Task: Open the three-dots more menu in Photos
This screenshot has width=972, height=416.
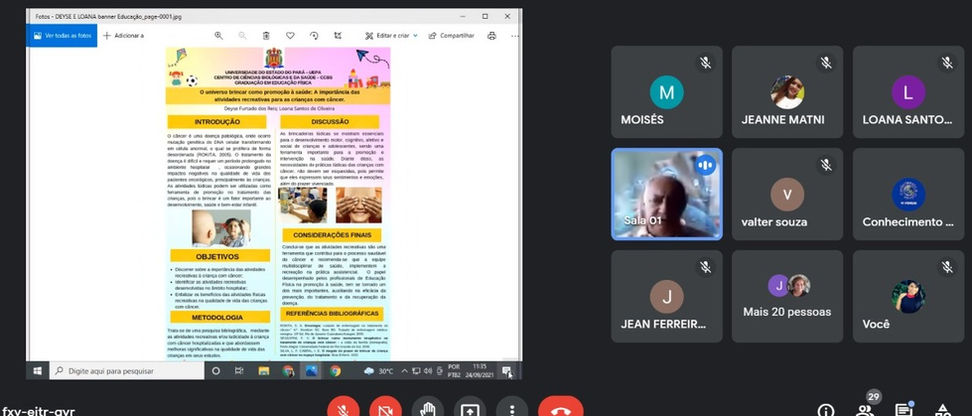Action: click(515, 36)
